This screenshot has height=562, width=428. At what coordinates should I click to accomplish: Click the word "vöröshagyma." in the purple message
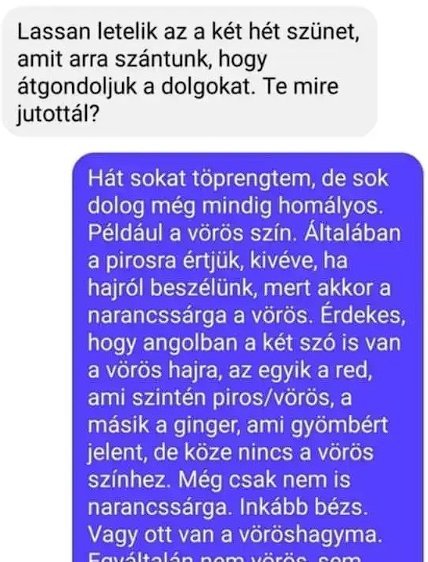310,535
